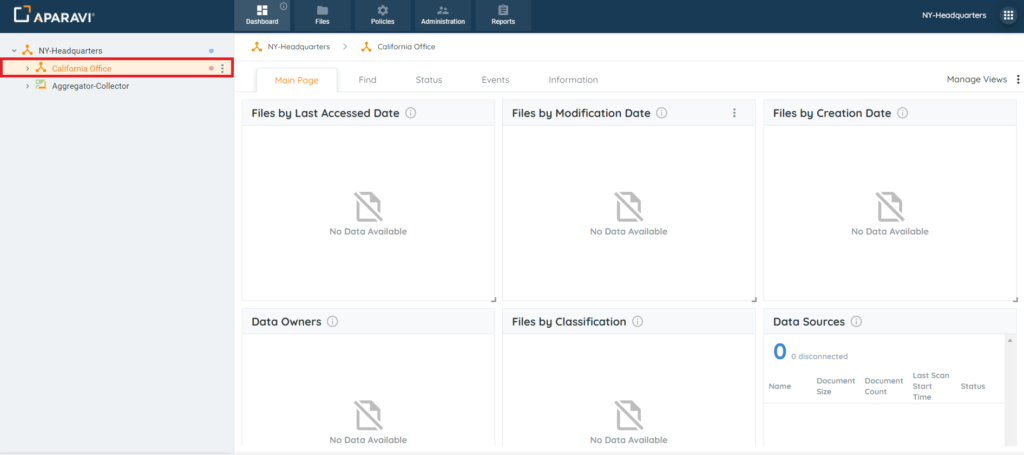Switch to the Events tab
Viewport: 1024px width, 455px height.
click(x=495, y=80)
